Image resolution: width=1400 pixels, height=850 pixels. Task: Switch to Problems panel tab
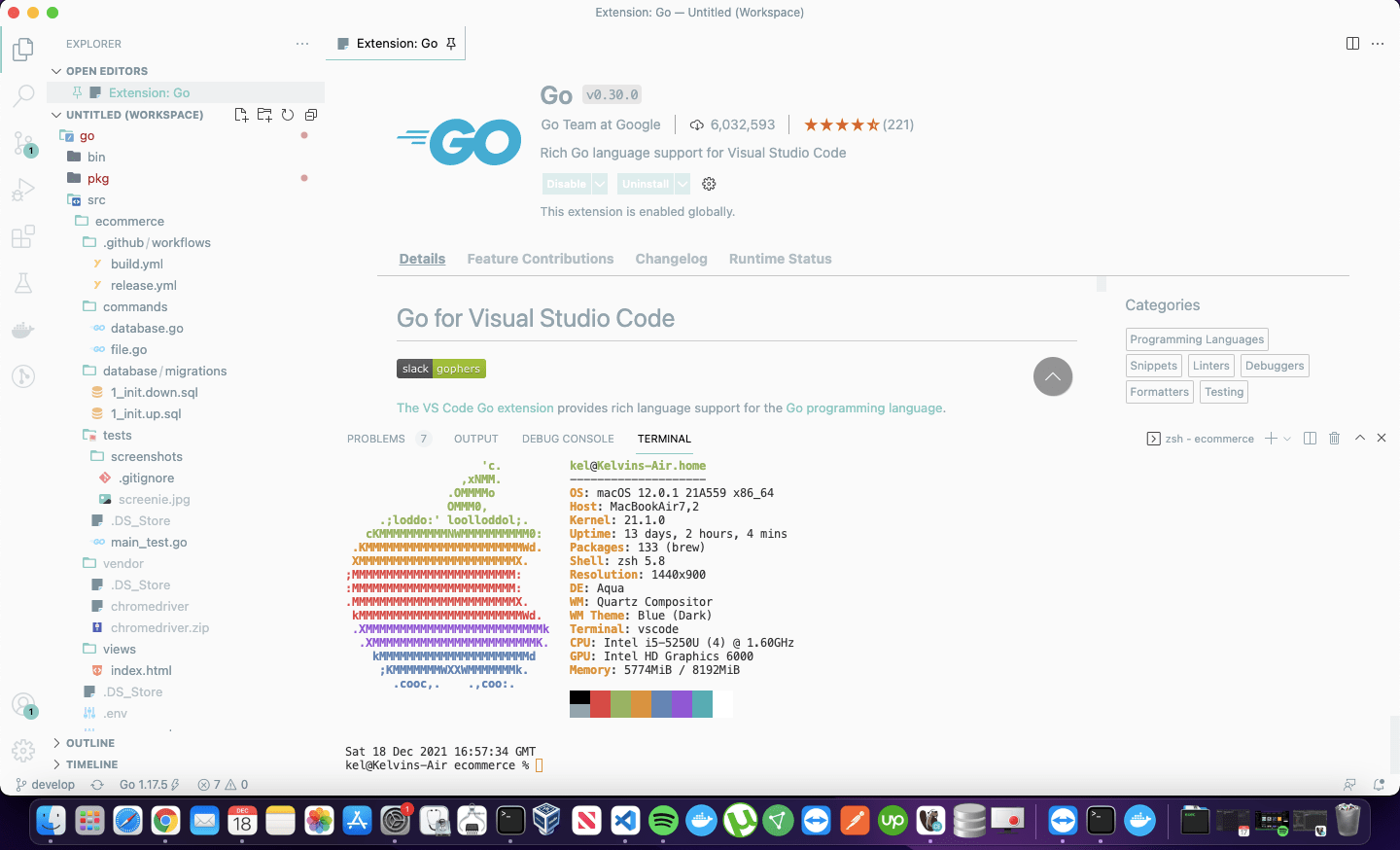[376, 439]
